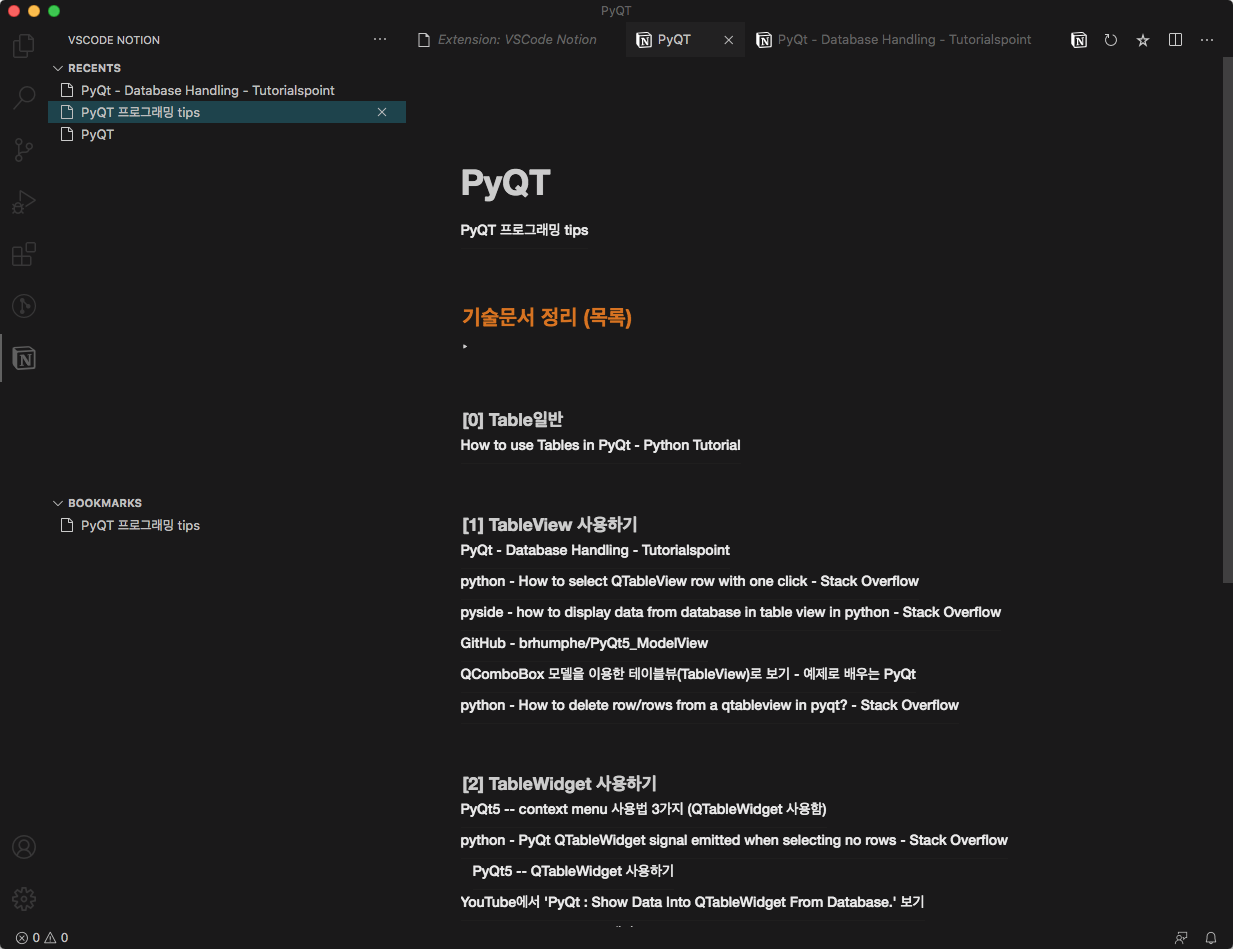Viewport: 1233px width, 949px height.
Task: Click the [2] TableWidget 사용하기 heading
Action: pyautogui.click(x=559, y=784)
